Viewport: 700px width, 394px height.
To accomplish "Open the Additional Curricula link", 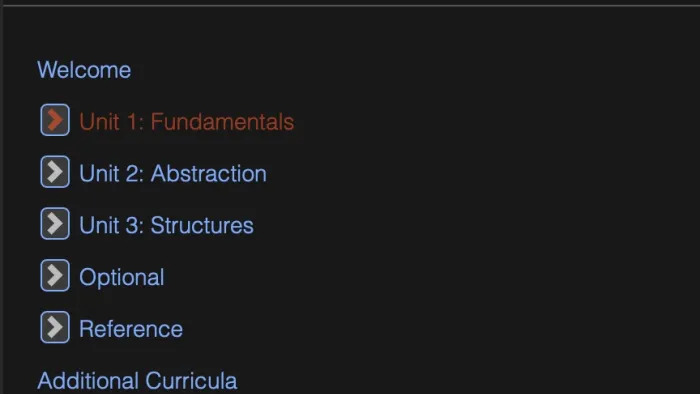I will [137, 381].
